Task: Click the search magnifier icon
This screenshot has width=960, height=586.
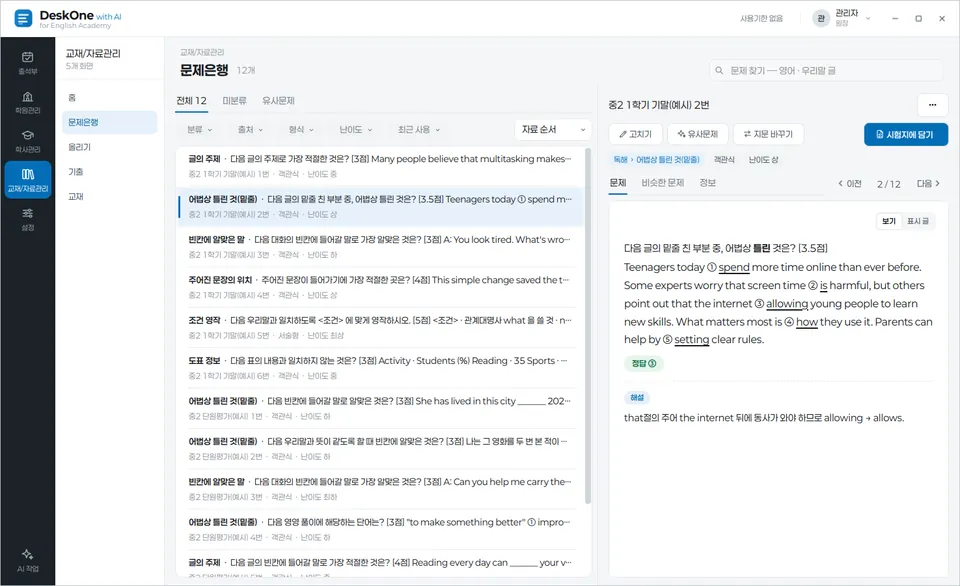Action: (x=719, y=70)
